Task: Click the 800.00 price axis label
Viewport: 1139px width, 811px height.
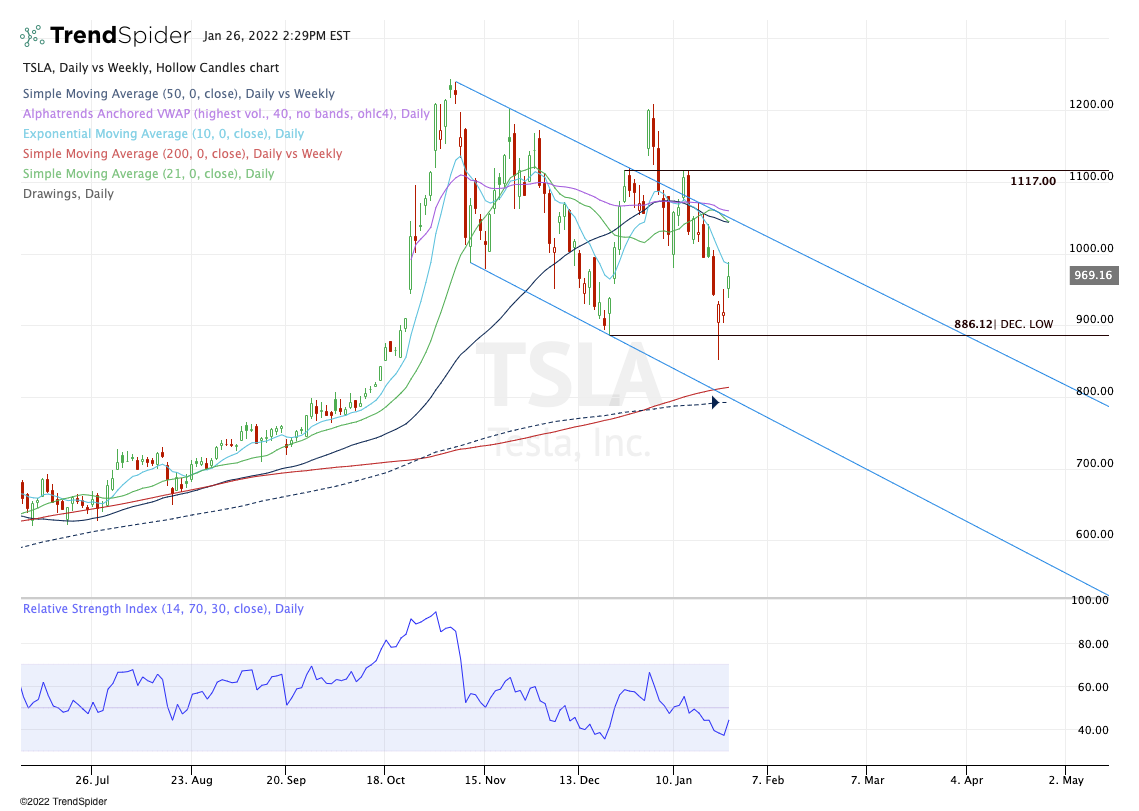Action: 1095,391
